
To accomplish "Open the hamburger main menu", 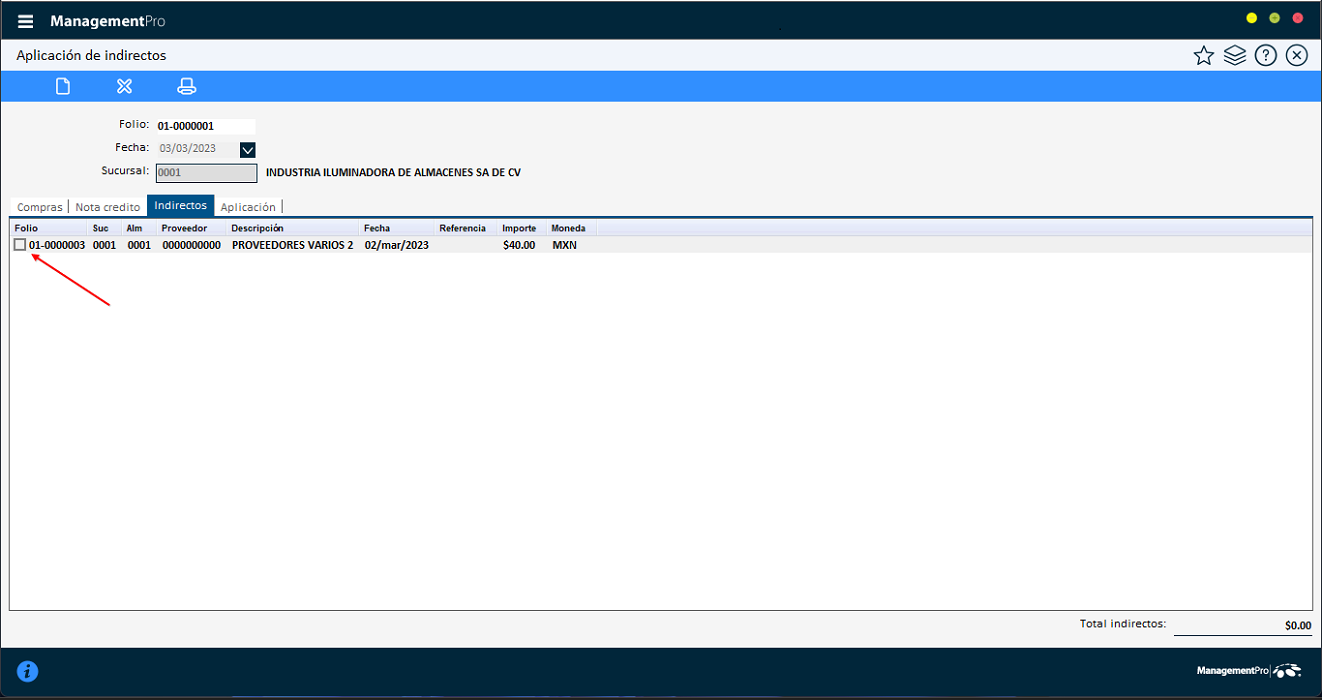I will pyautogui.click(x=26, y=21).
